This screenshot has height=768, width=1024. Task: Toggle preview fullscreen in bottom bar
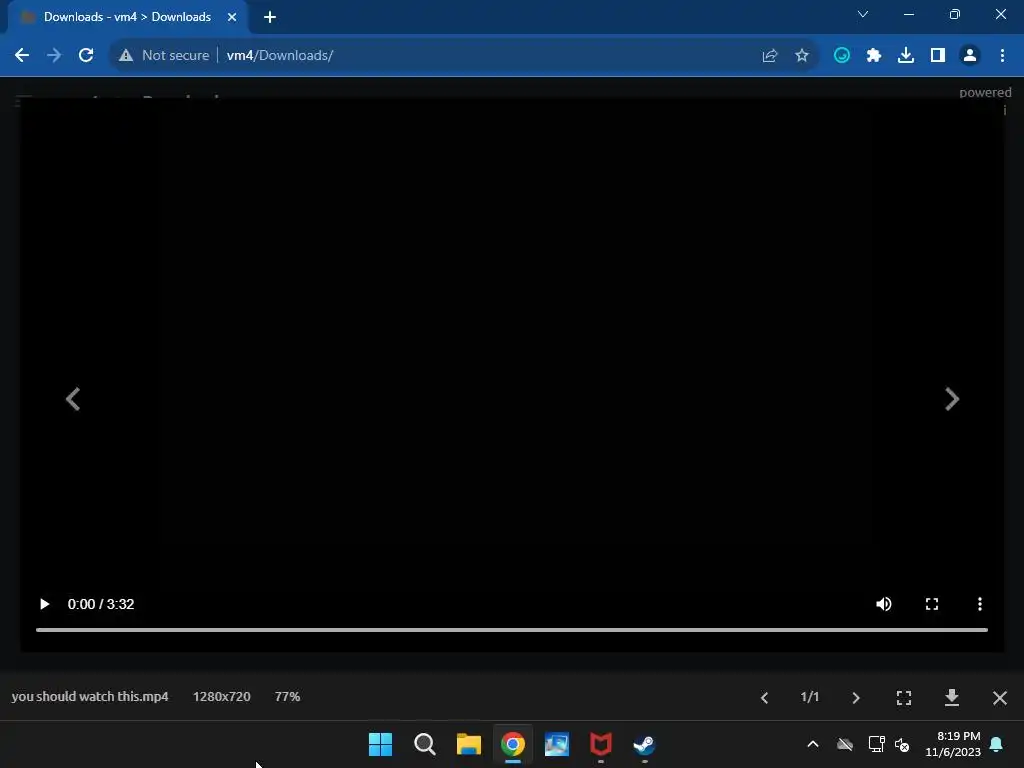904,697
